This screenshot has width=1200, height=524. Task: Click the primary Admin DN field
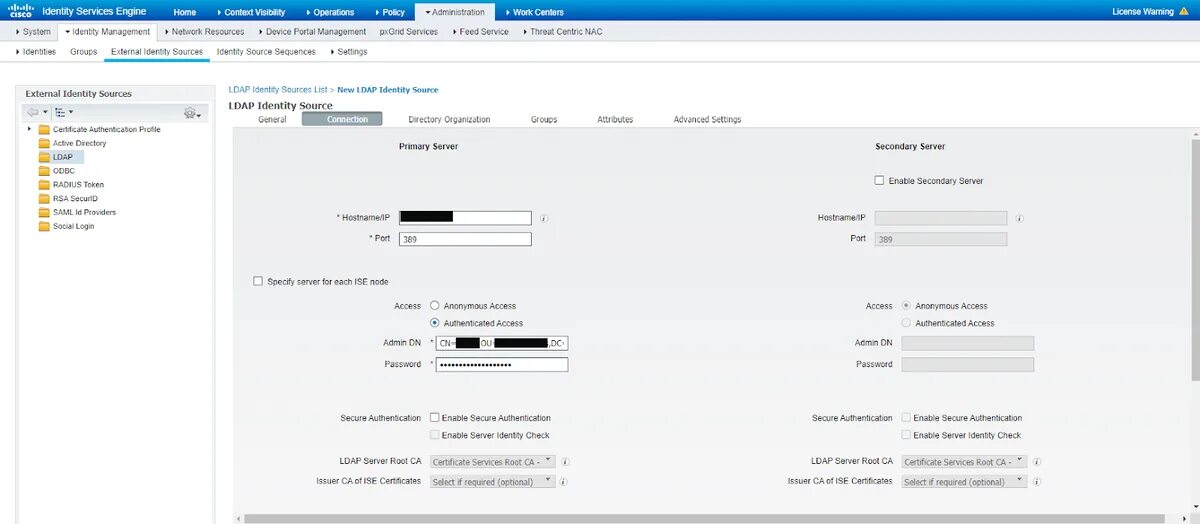click(502, 343)
